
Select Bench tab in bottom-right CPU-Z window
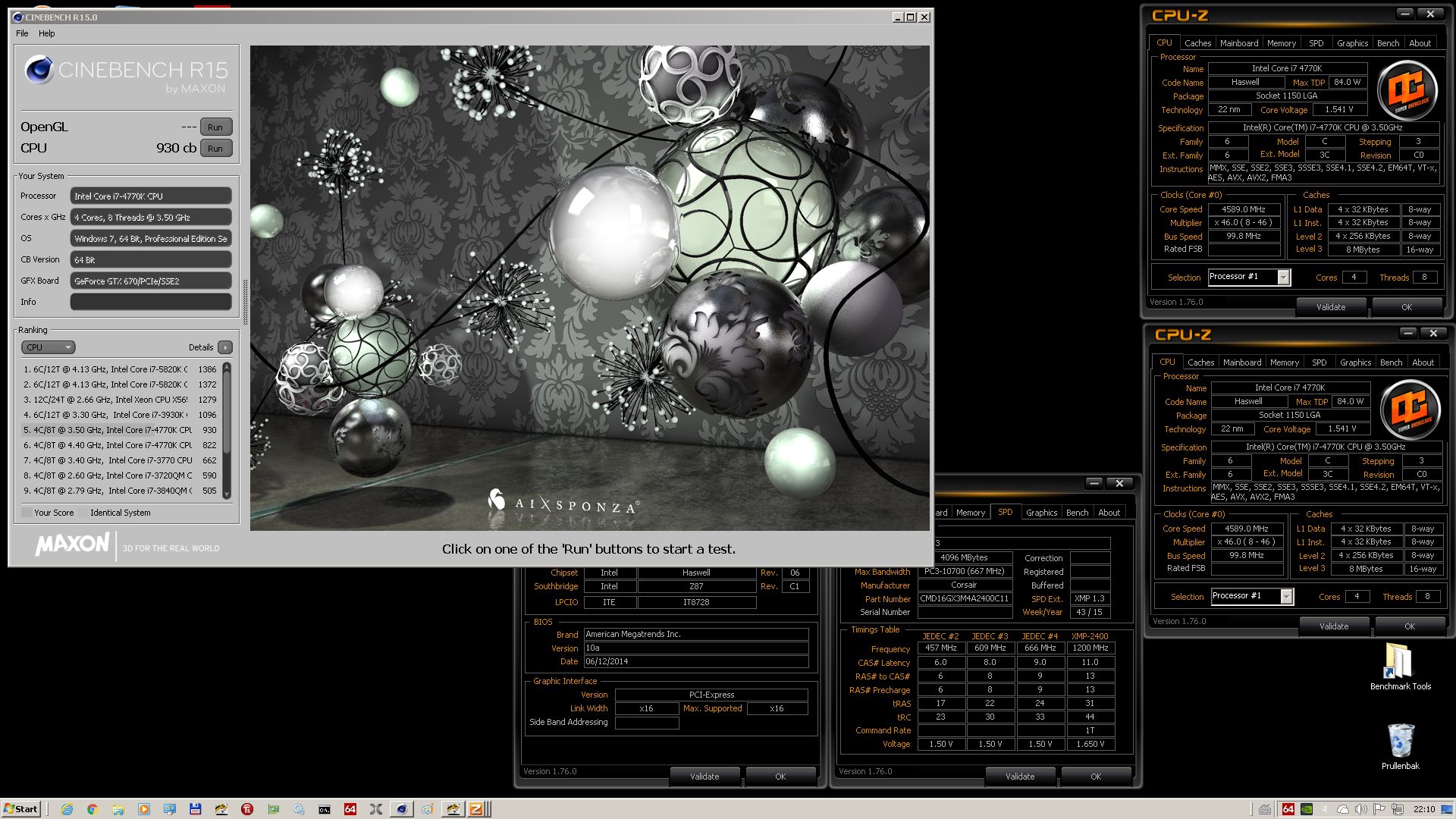(x=1391, y=362)
